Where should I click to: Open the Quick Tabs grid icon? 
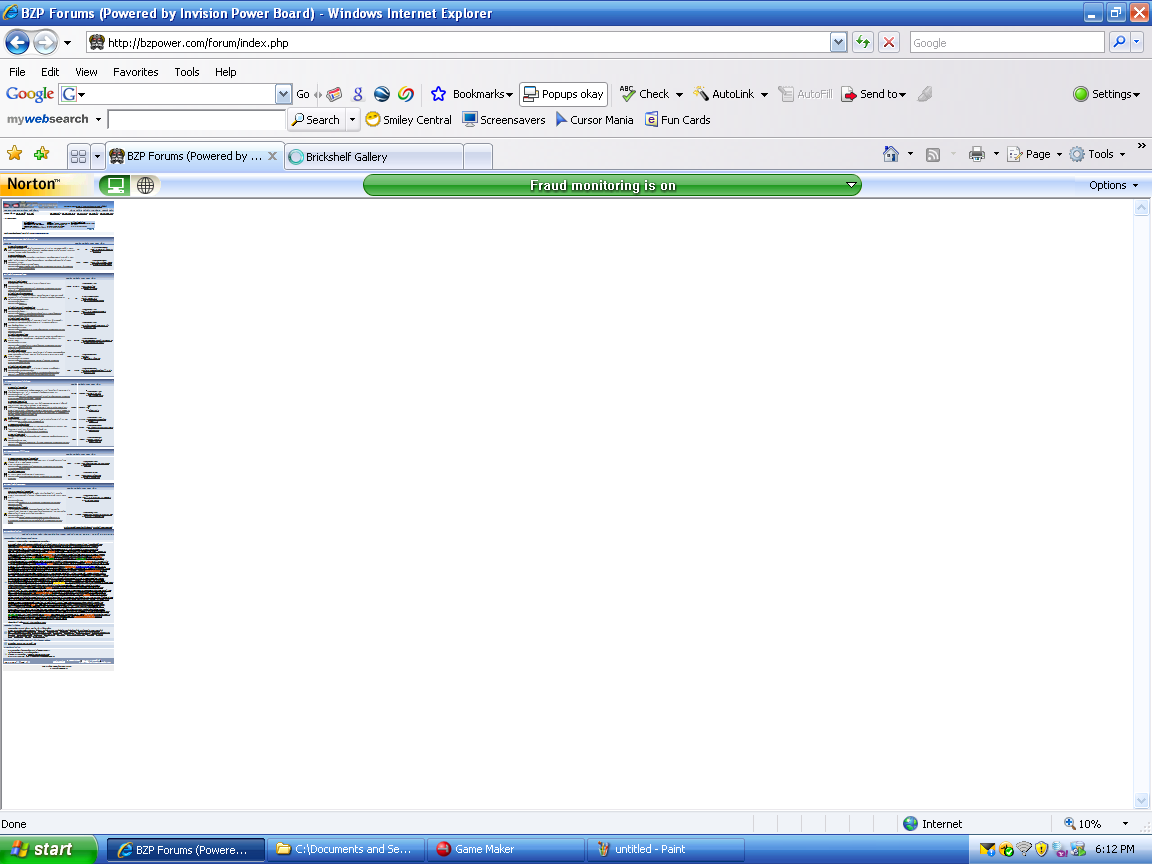click(78, 156)
